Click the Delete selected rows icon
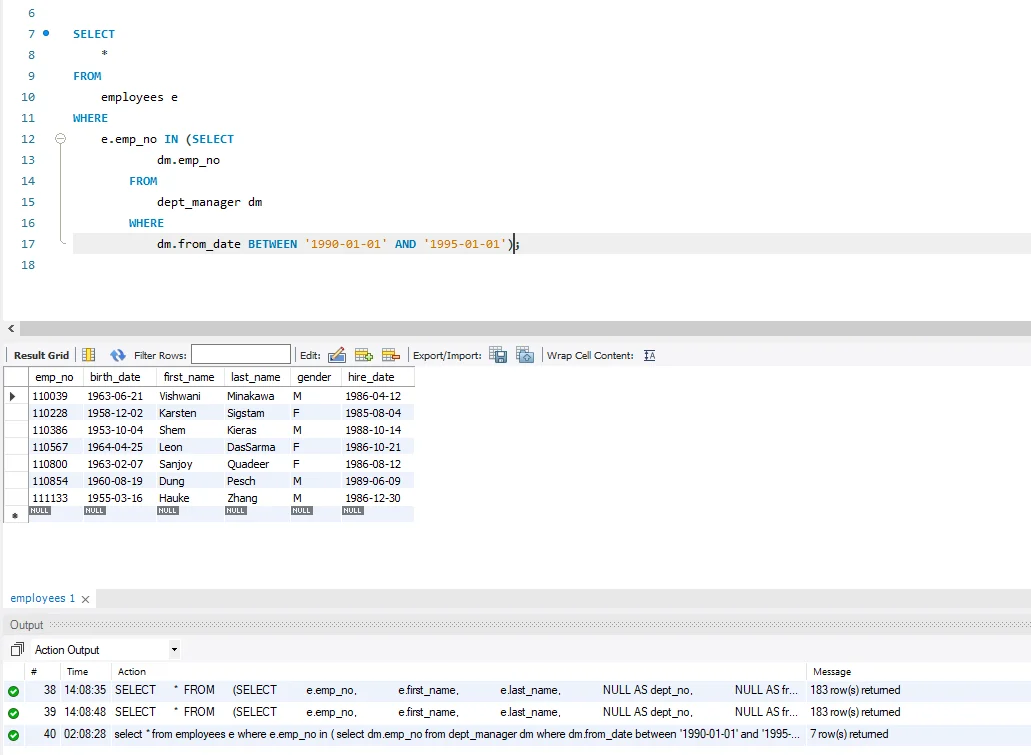 391,355
